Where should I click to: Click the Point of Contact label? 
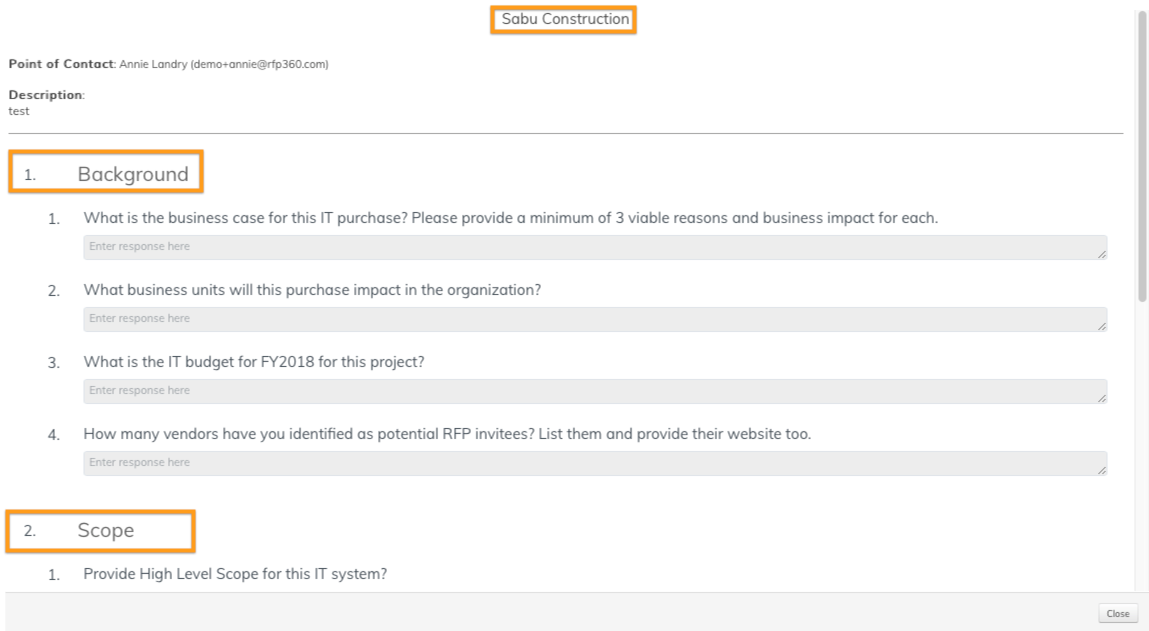pyautogui.click(x=60, y=64)
